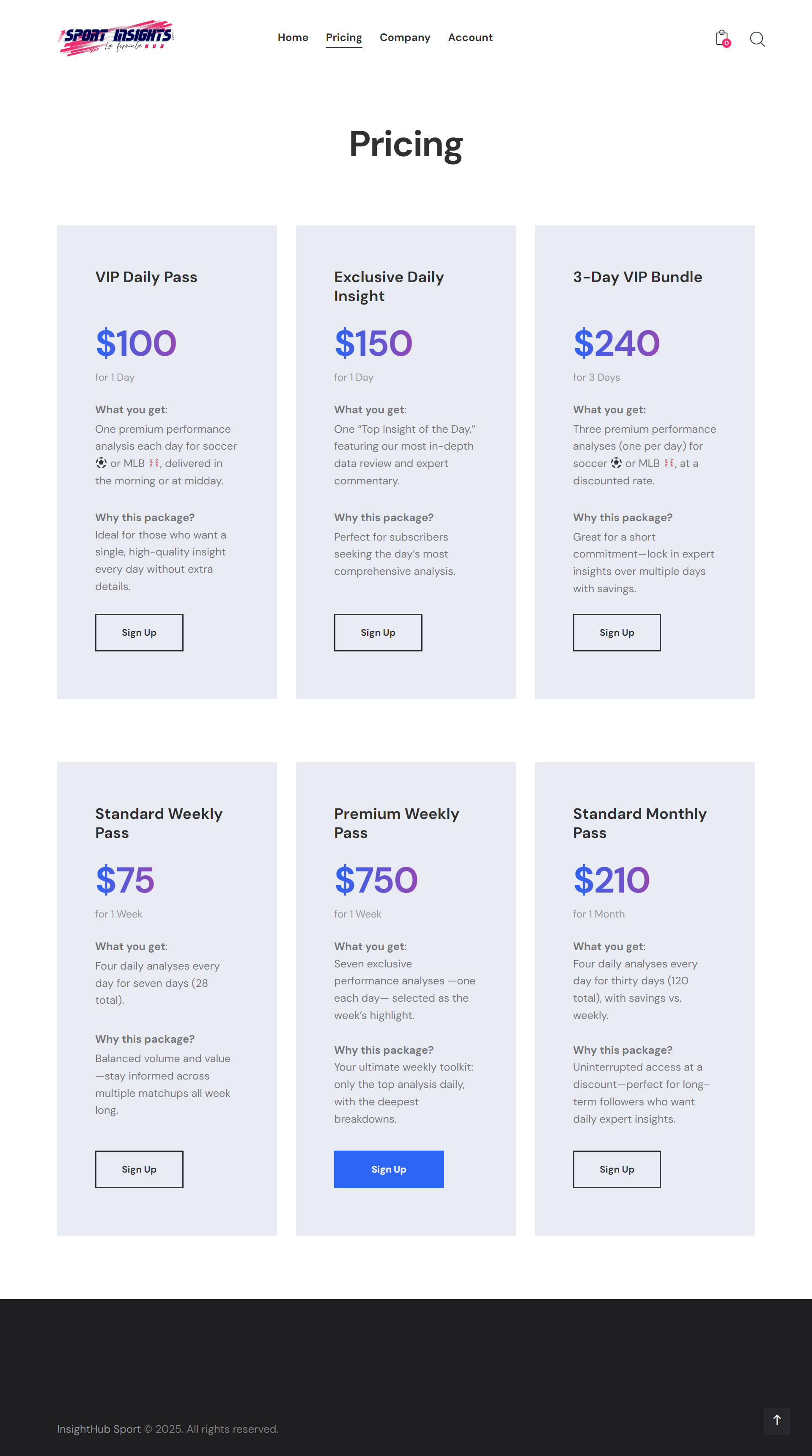Sign up for 3-Day VIP Bundle
This screenshot has height=1456, width=812.
pyautogui.click(x=617, y=632)
